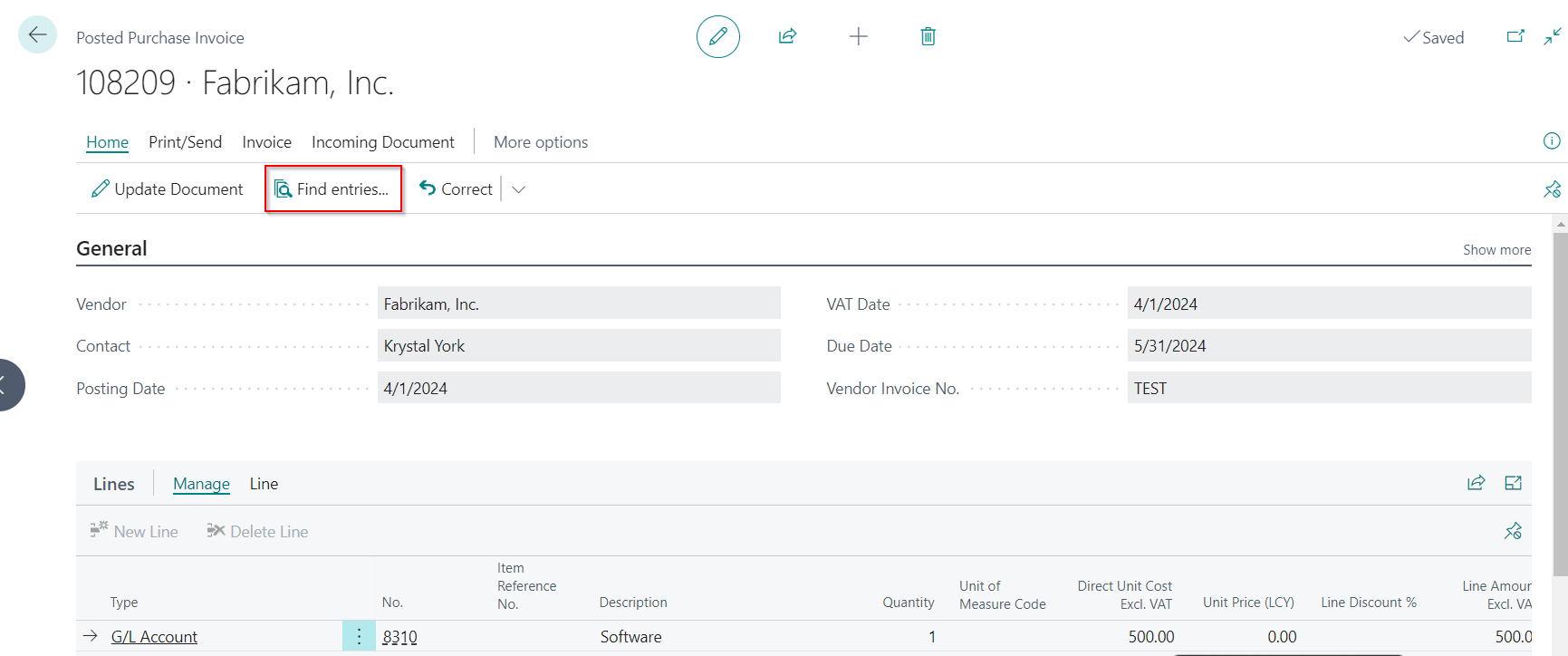Switch to the Home tab
Image resolution: width=1568 pixels, height=656 pixels.
point(107,142)
